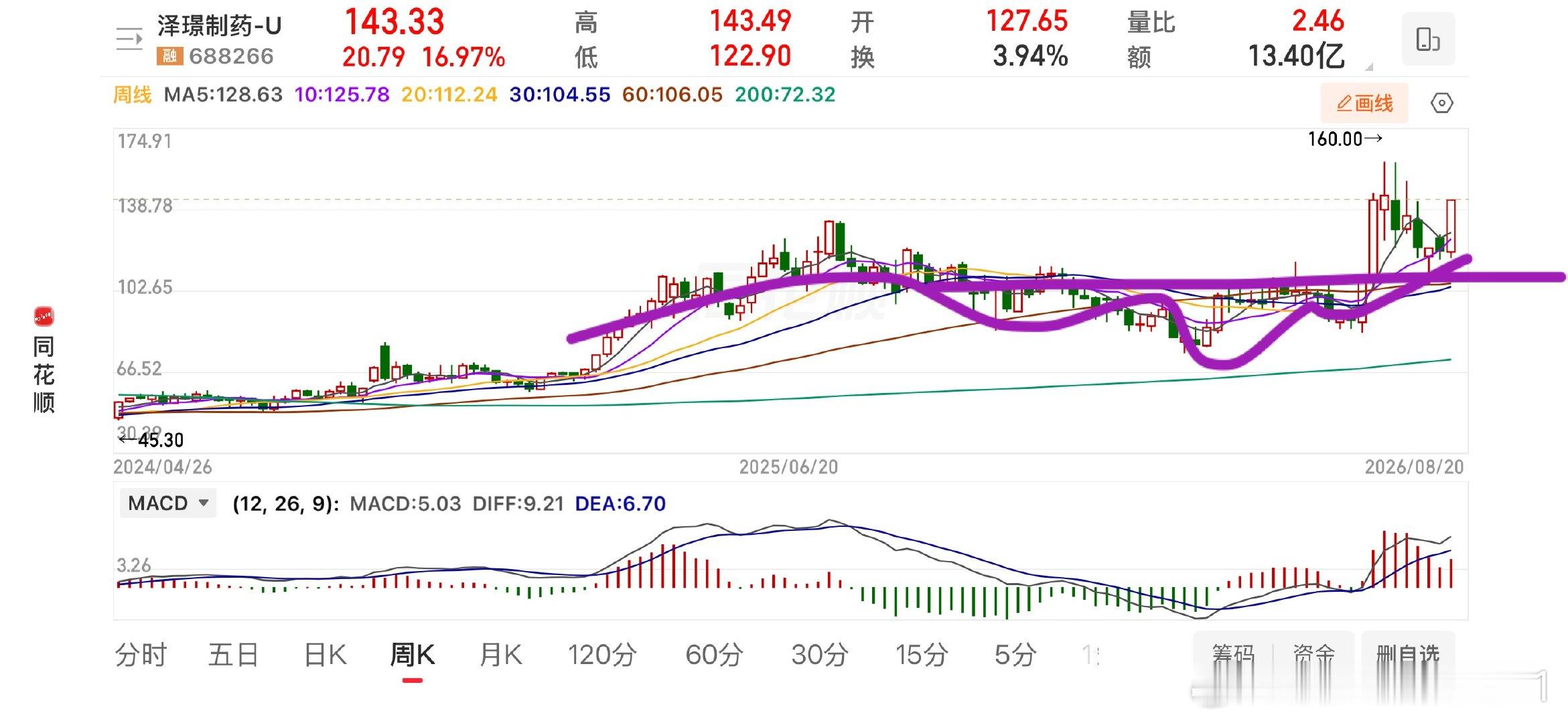1568x723 pixels.
Task: Tap the 周线 period label
Action: [x=133, y=94]
